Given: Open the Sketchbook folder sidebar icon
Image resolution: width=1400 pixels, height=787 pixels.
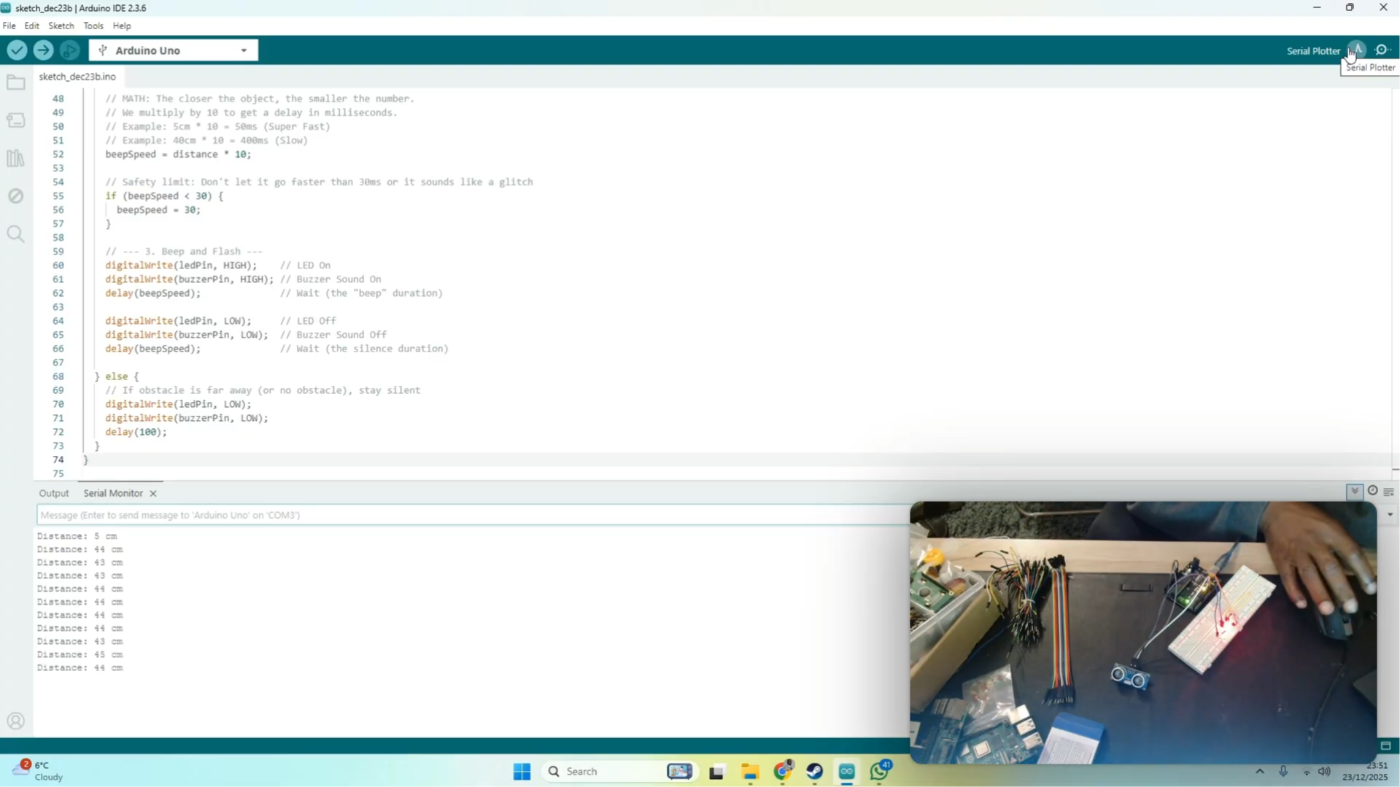Looking at the screenshot, I should point(15,83).
